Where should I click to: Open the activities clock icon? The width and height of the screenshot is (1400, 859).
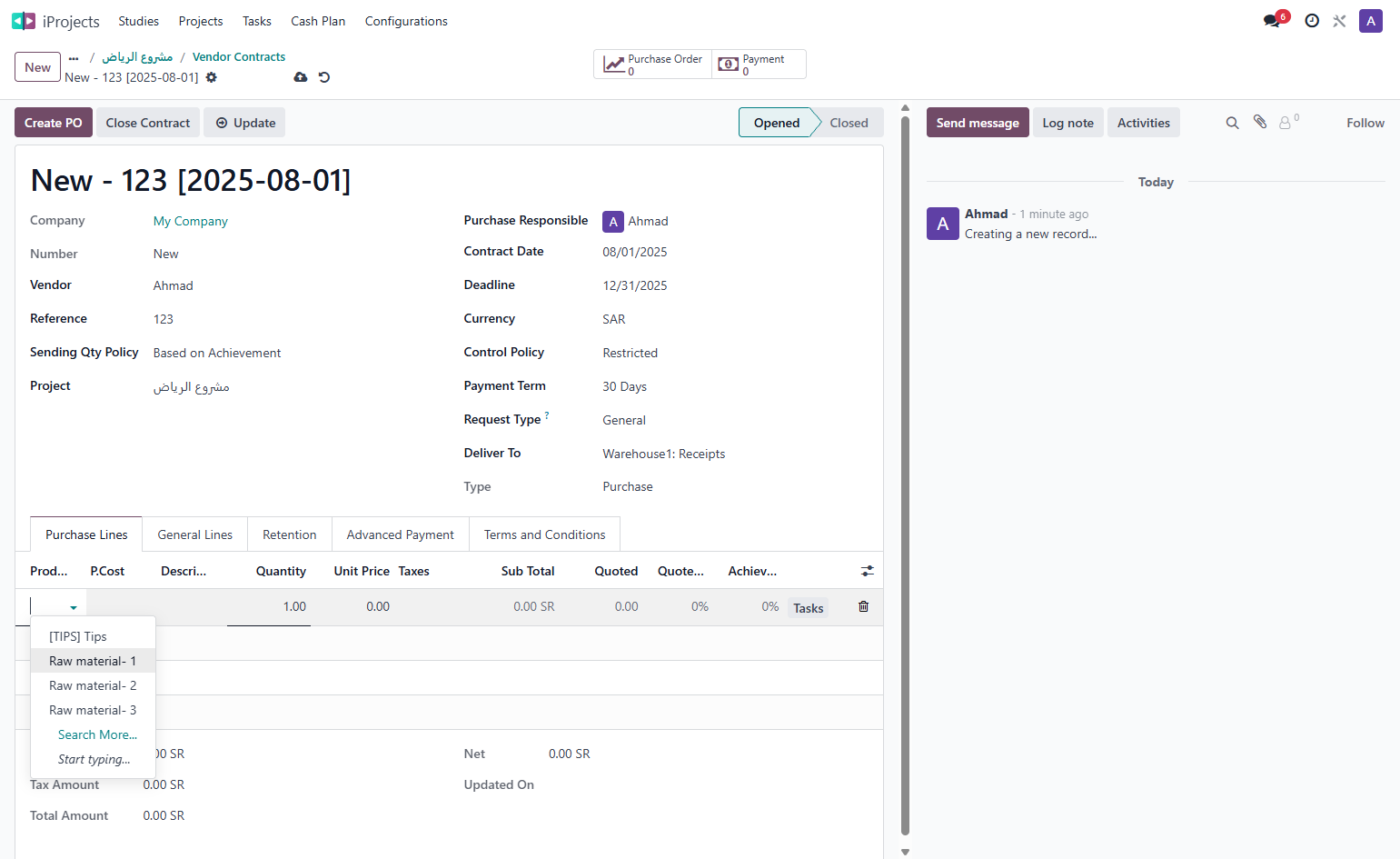(x=1312, y=21)
